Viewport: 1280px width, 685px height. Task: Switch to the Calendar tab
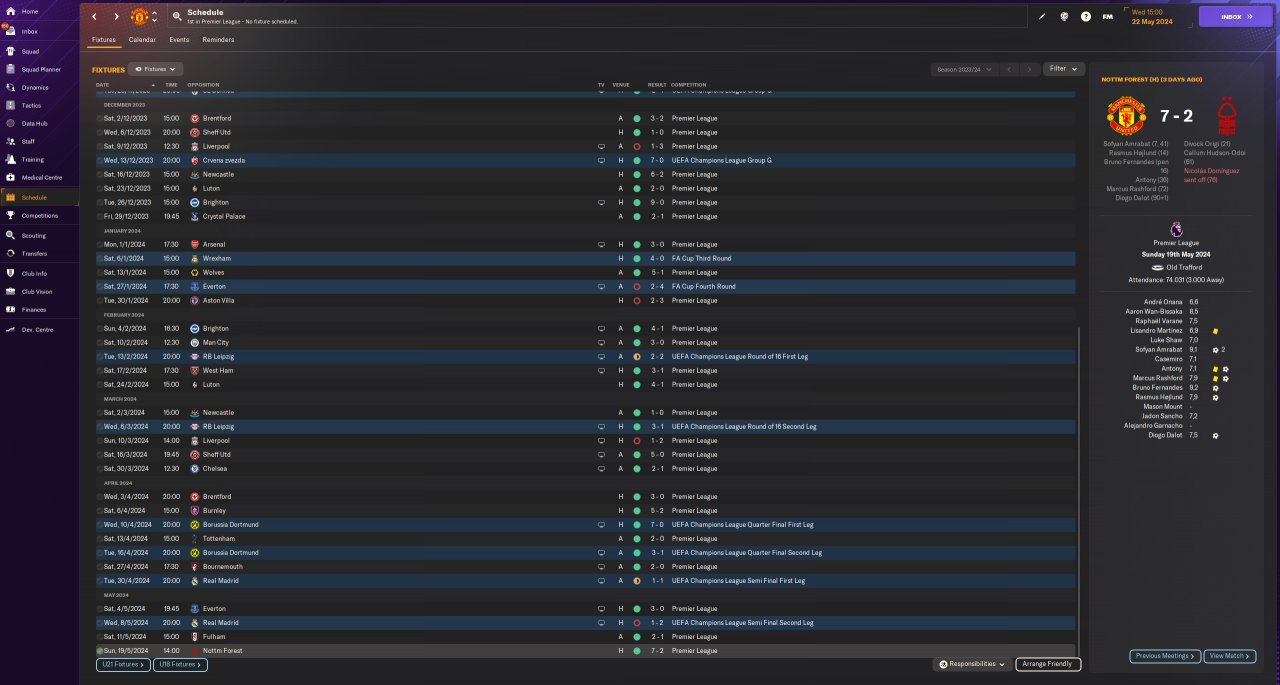tap(142, 40)
